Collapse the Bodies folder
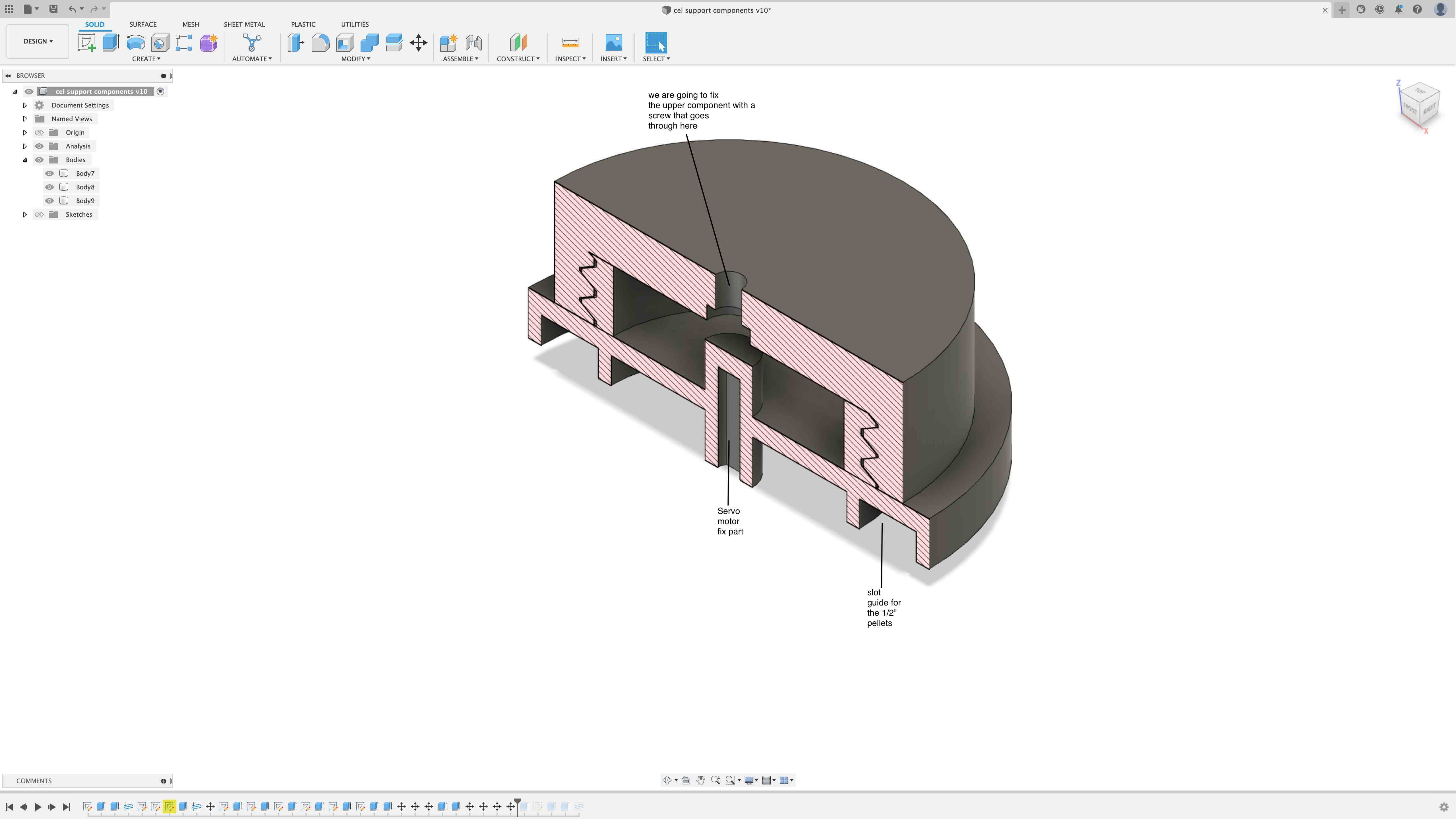1456x819 pixels. point(25,160)
